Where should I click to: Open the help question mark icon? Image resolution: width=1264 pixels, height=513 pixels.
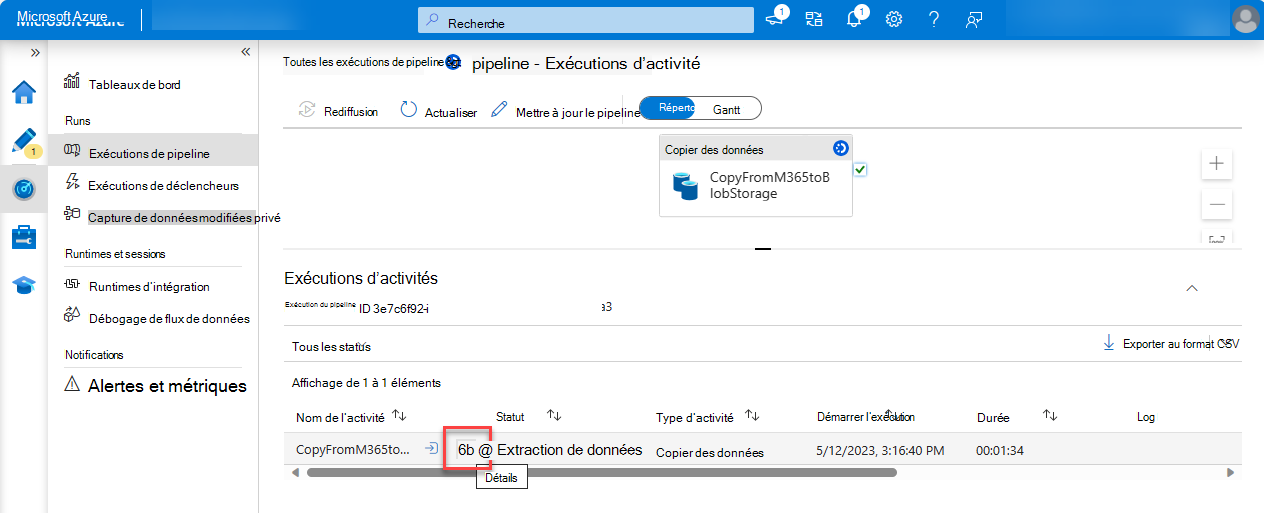tap(933, 19)
